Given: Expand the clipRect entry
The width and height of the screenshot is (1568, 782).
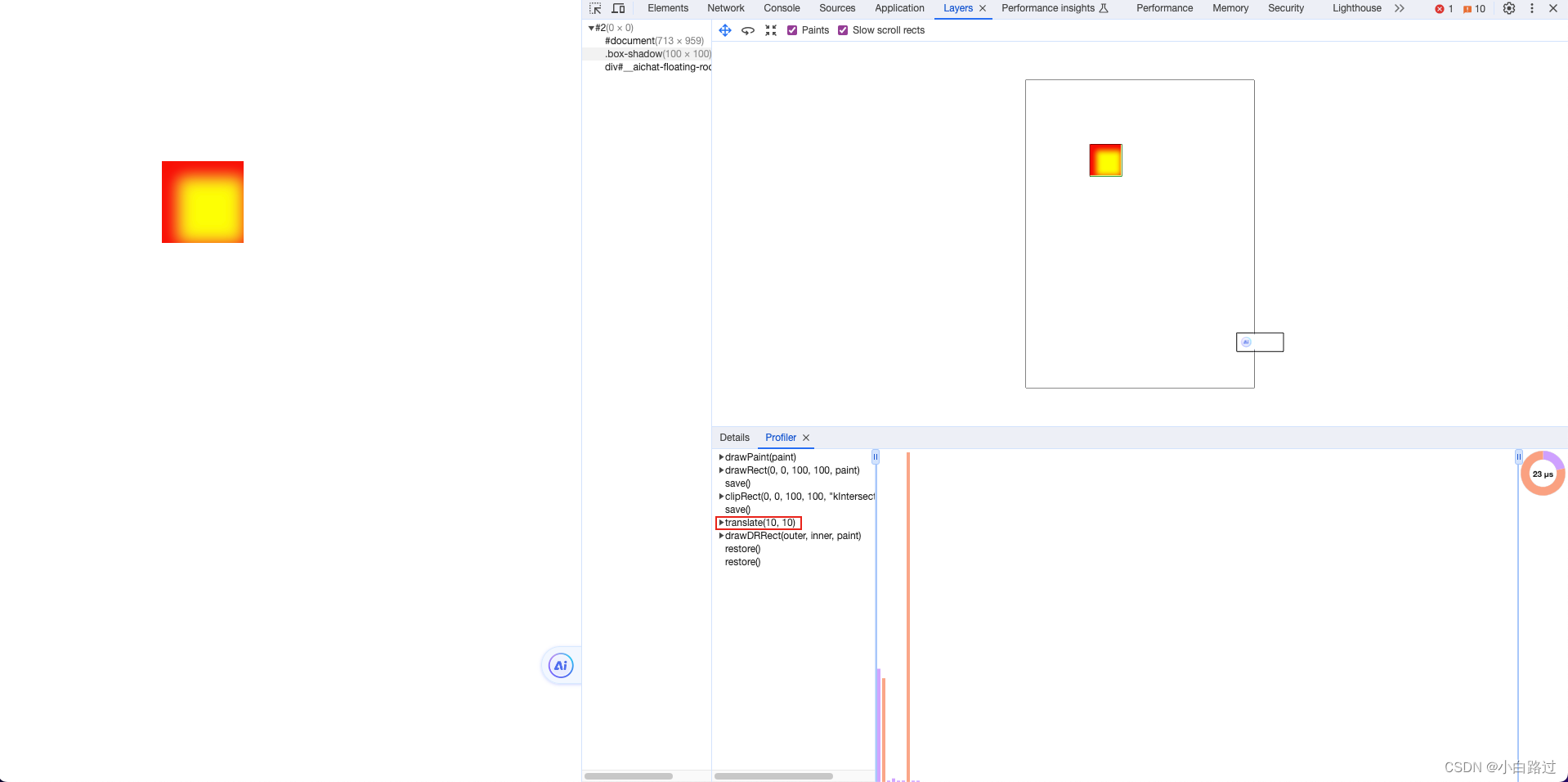Looking at the screenshot, I should (721, 497).
